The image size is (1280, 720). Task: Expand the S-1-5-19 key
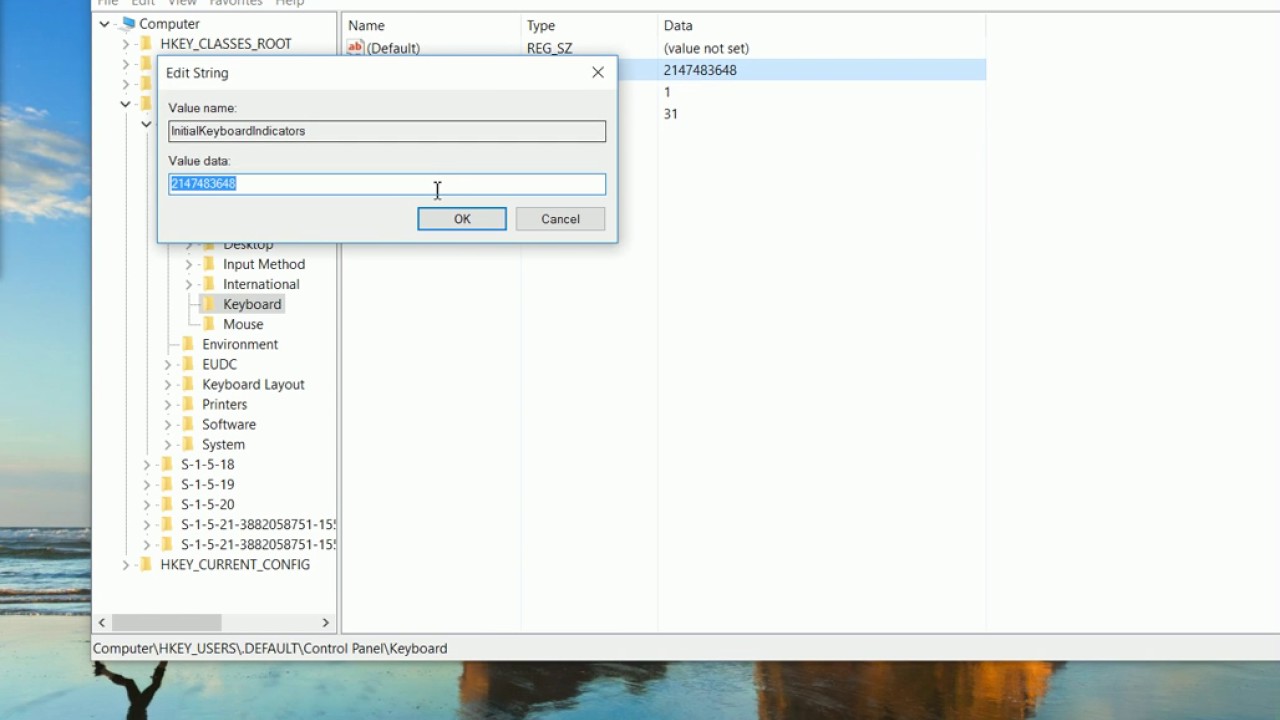146,484
